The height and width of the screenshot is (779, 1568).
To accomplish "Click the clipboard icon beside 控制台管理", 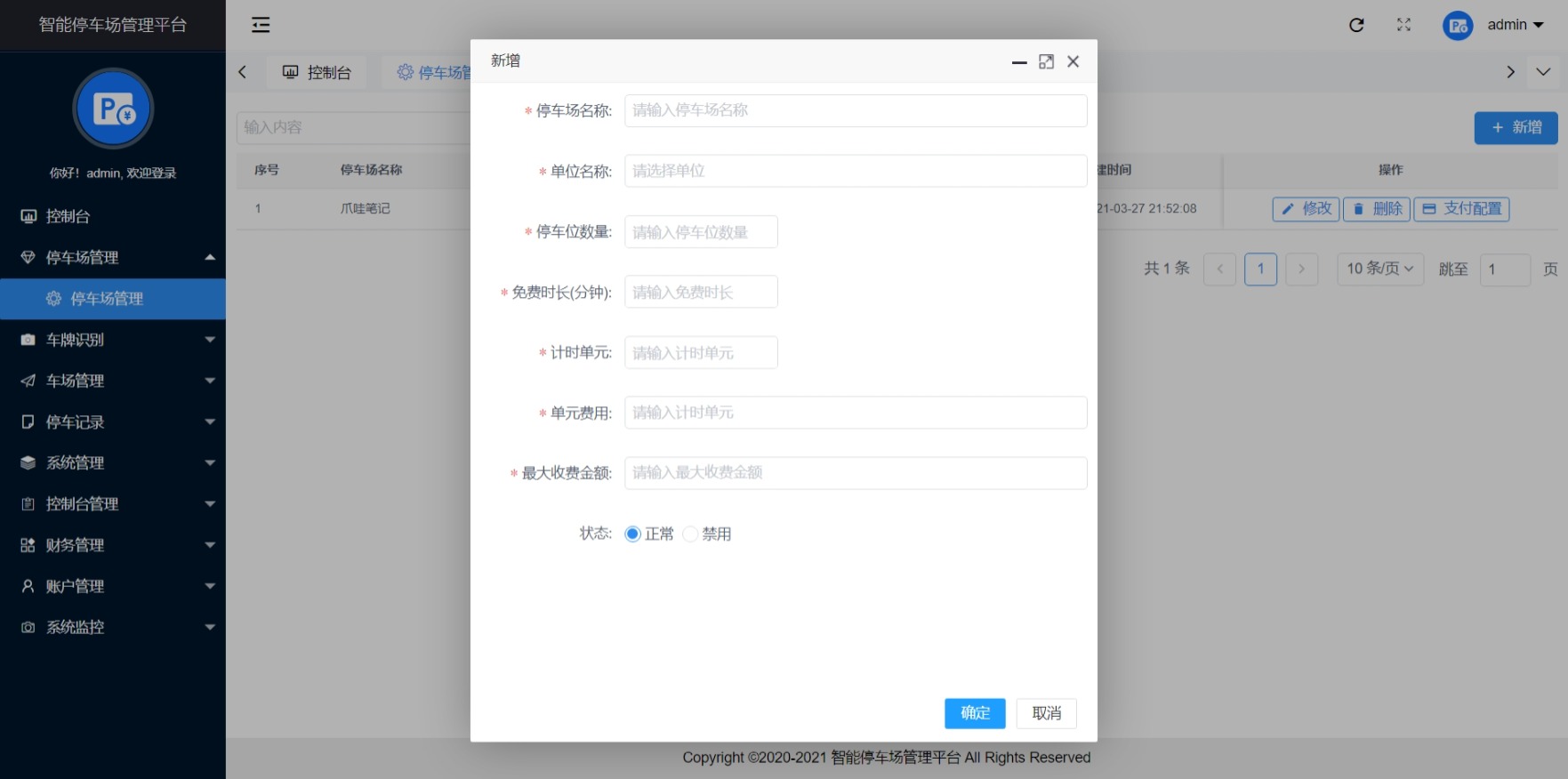I will 28,504.
